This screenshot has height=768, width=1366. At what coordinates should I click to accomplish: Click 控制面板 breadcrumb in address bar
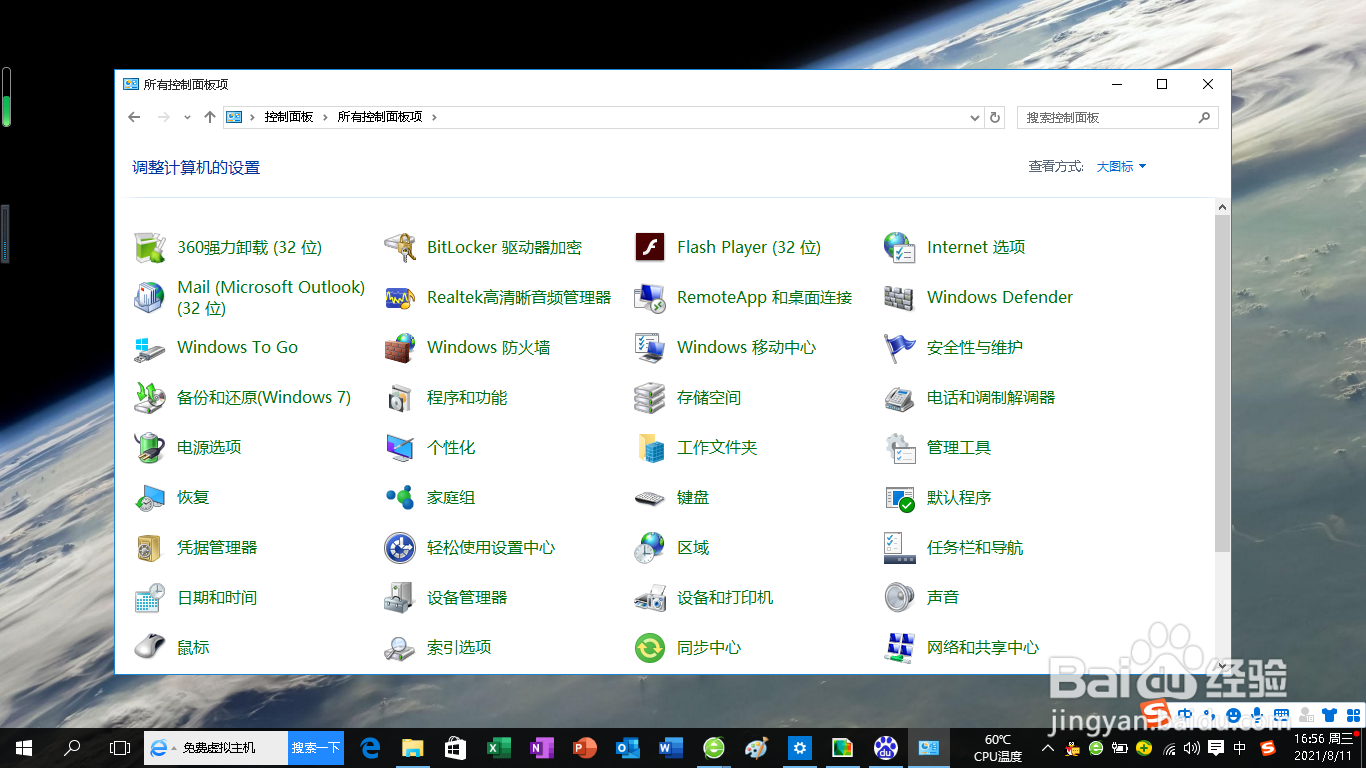tap(289, 117)
